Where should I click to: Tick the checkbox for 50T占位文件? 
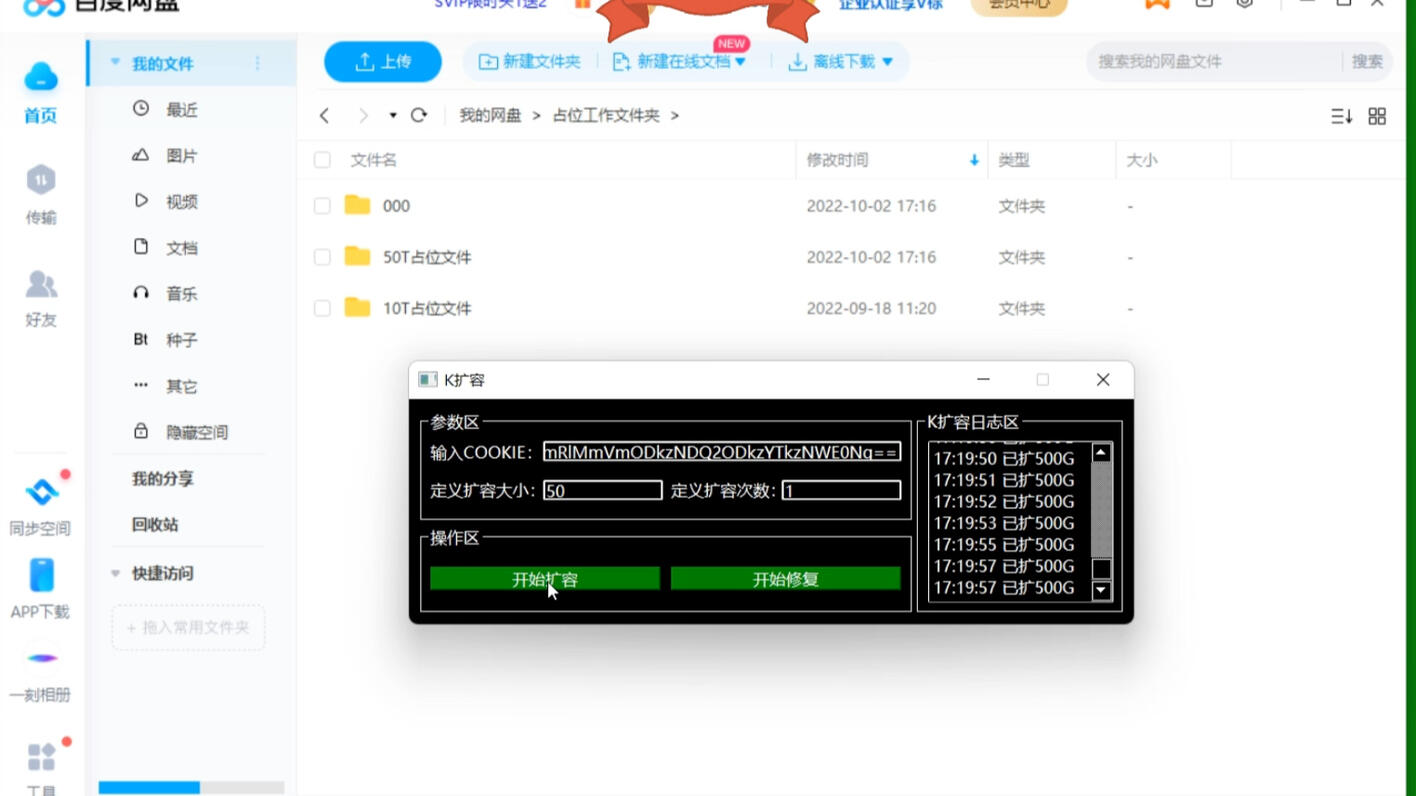click(322, 257)
